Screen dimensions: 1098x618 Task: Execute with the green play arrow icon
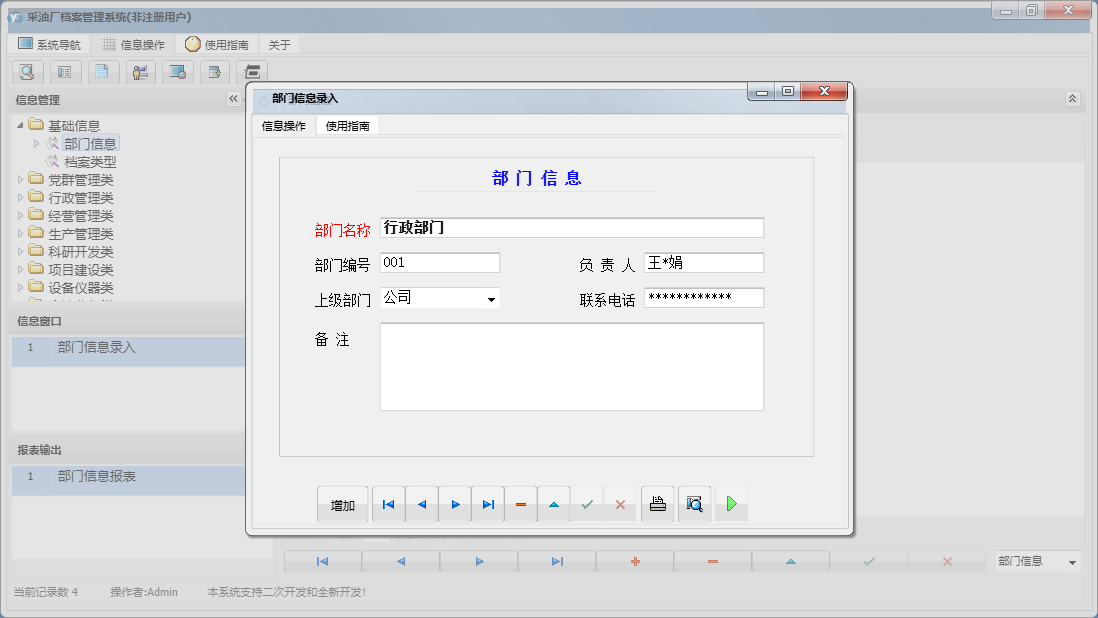click(731, 504)
